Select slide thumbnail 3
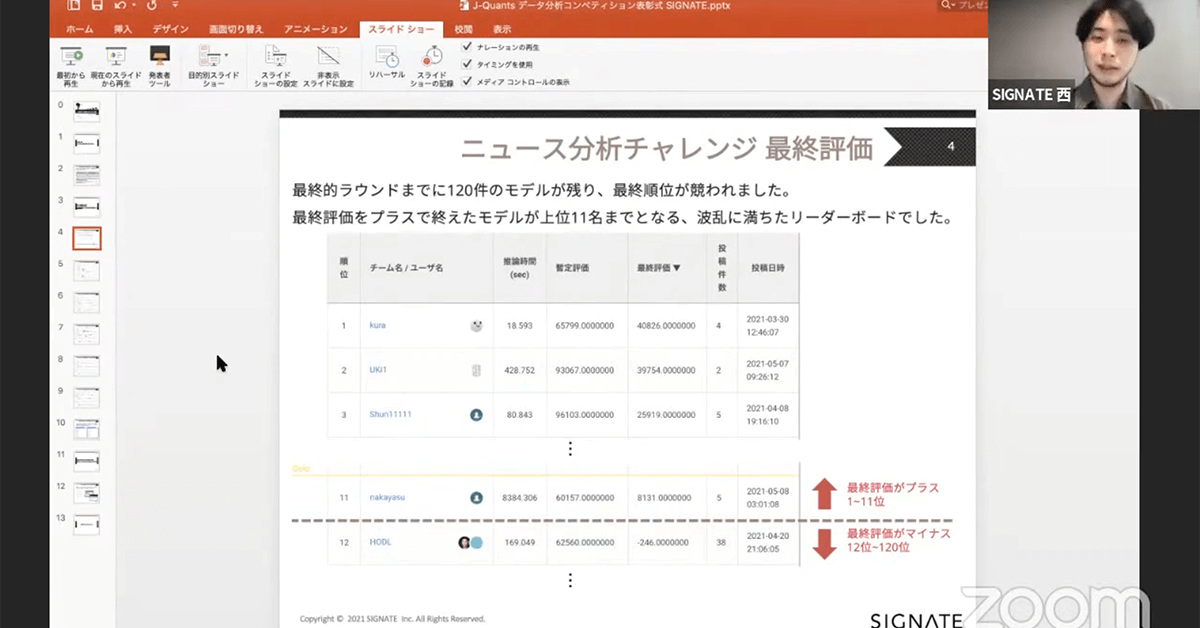This screenshot has height=628, width=1200. pos(87,207)
